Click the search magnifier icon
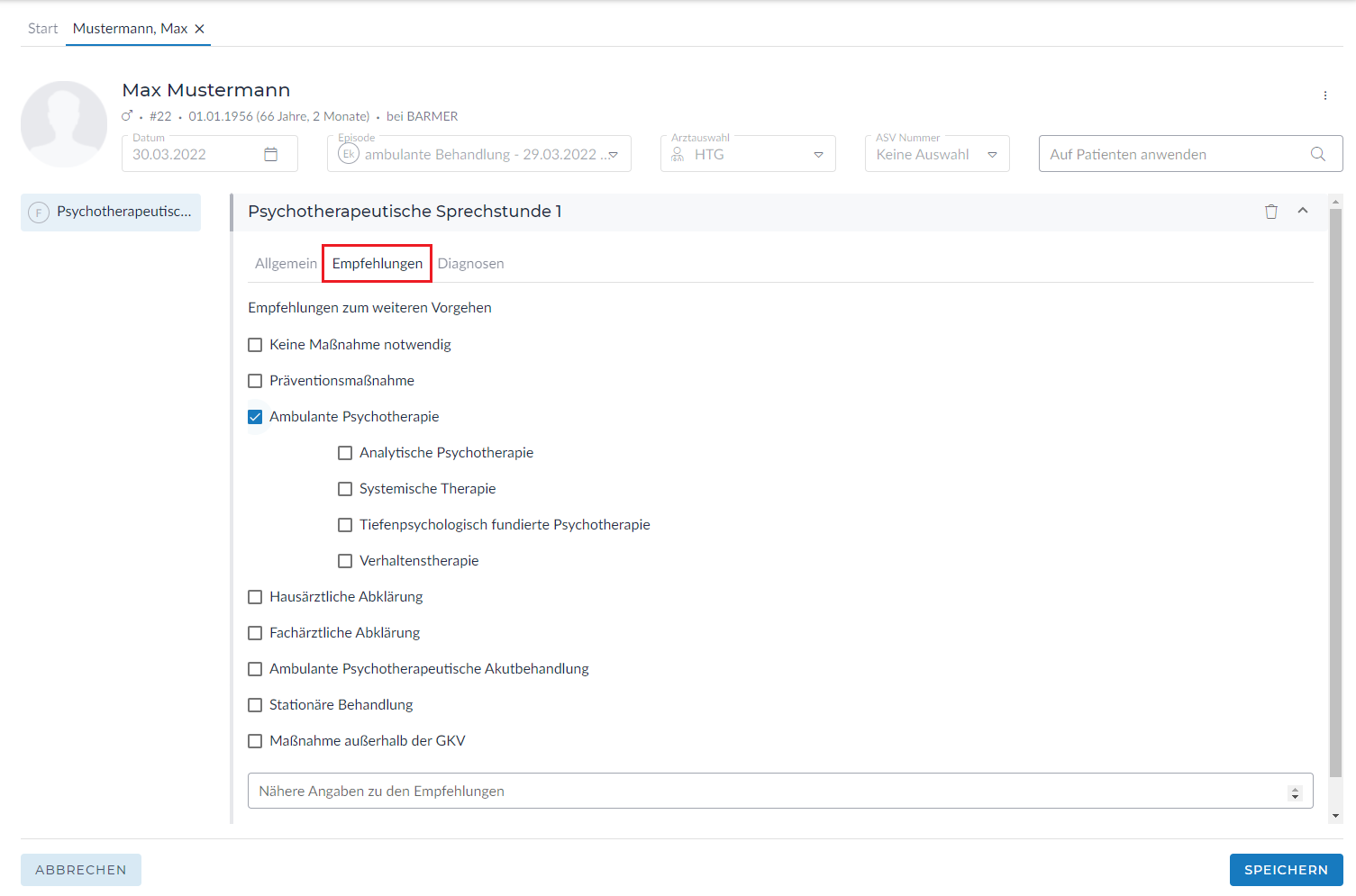This screenshot has height=896, width=1356. click(1317, 154)
